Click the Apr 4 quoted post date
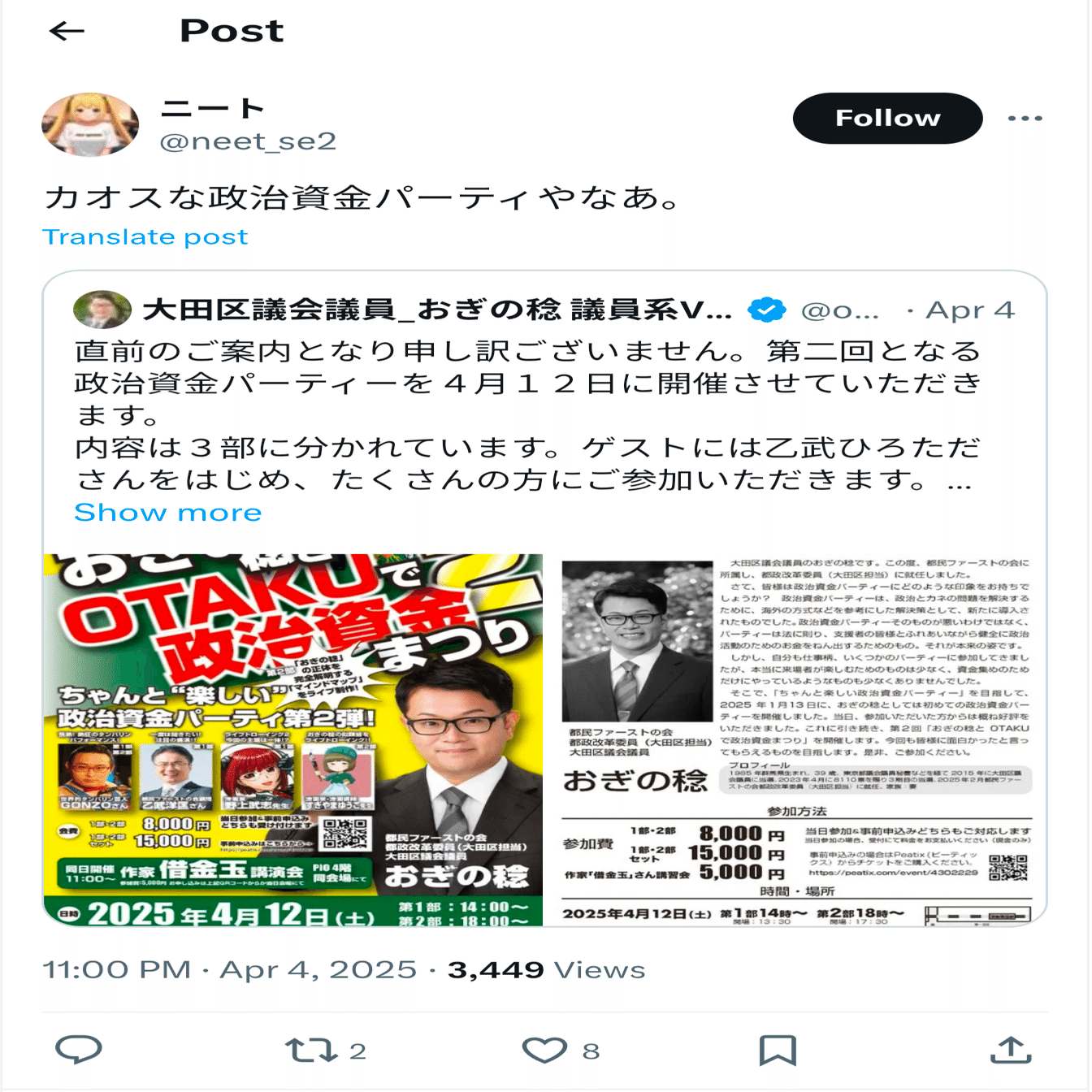 [x=970, y=310]
